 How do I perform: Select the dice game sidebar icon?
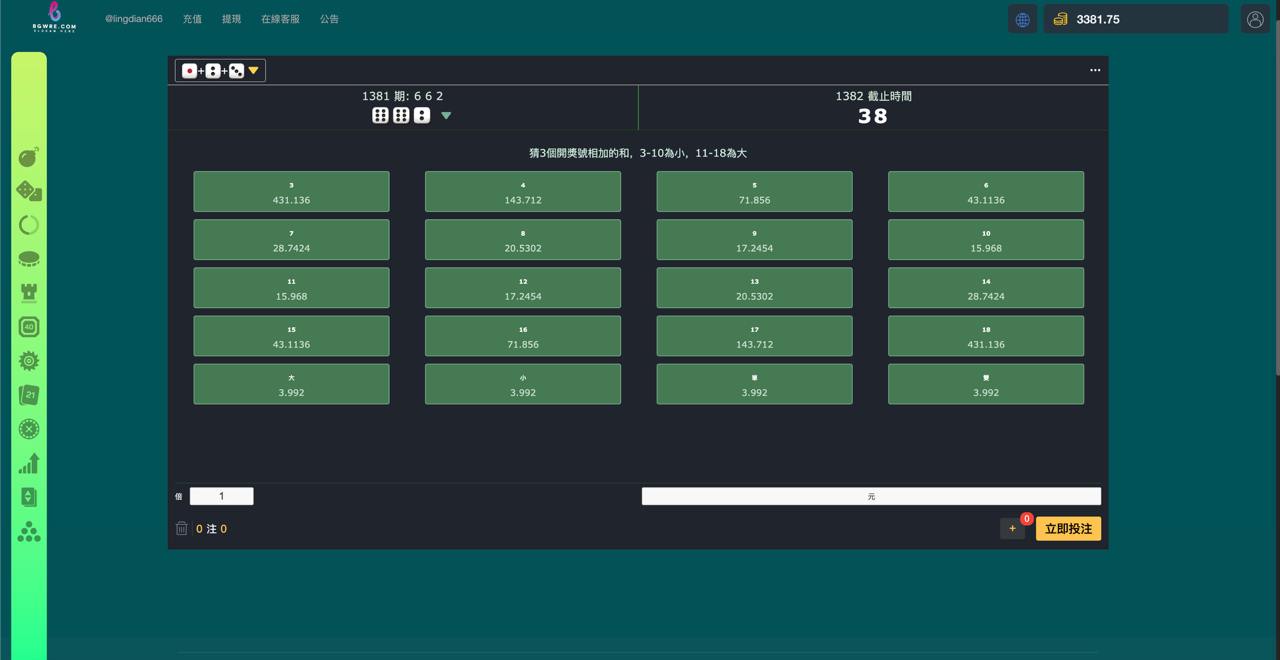coord(29,191)
